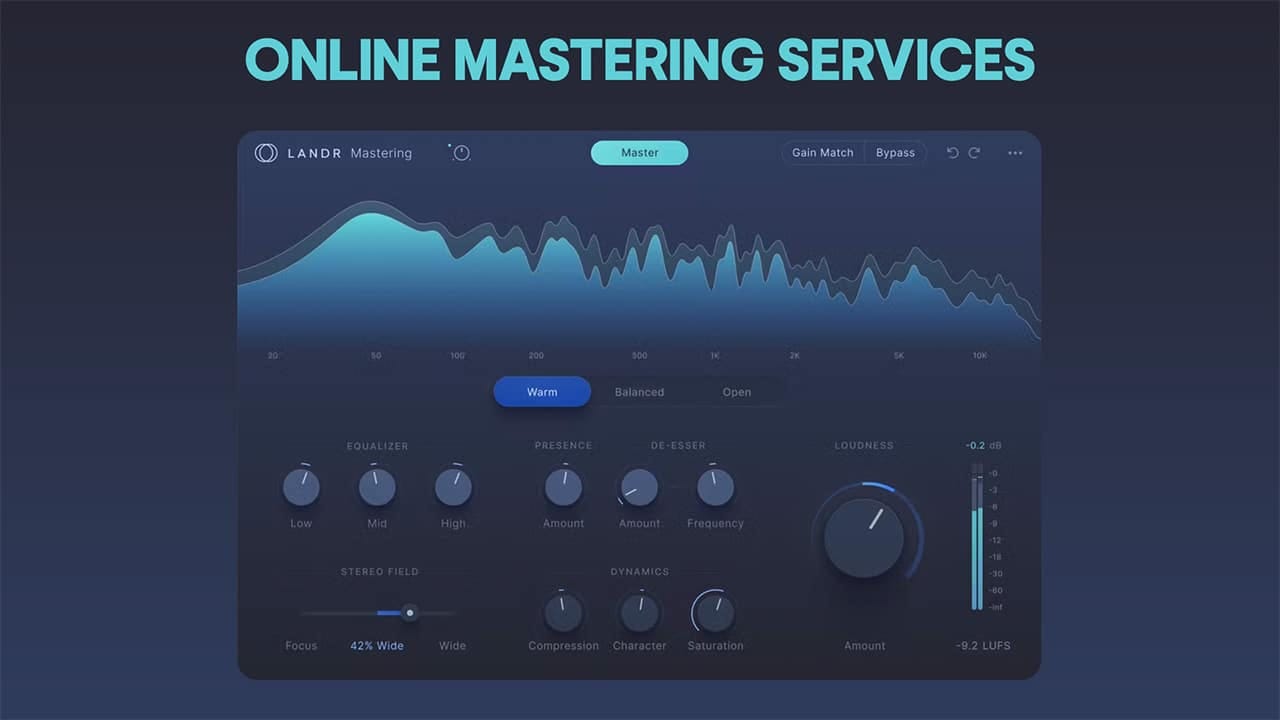Click the LANDR logo icon

point(266,153)
